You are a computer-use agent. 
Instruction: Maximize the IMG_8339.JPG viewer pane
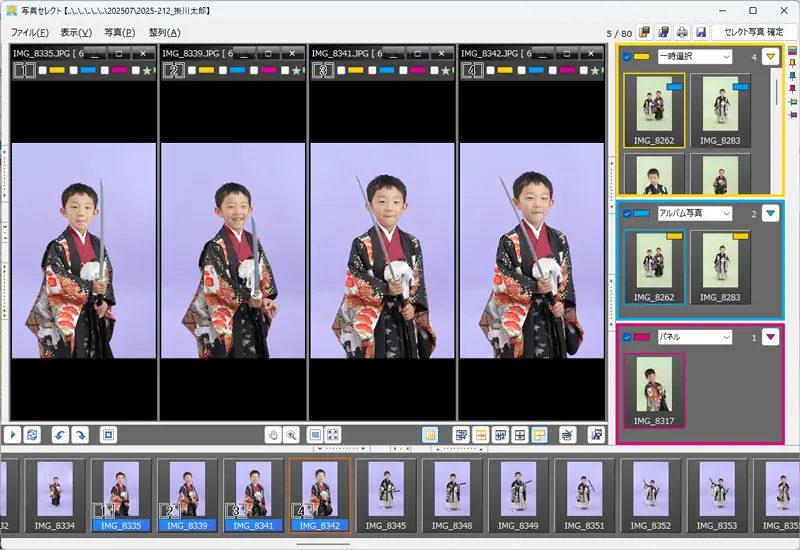(268, 53)
